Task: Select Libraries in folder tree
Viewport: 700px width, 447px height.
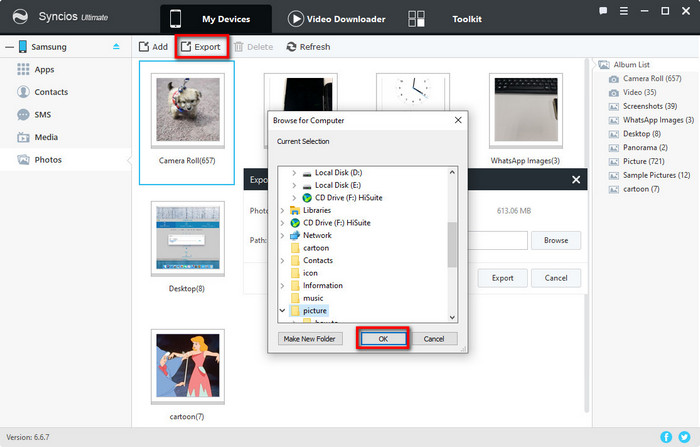Action: click(317, 210)
